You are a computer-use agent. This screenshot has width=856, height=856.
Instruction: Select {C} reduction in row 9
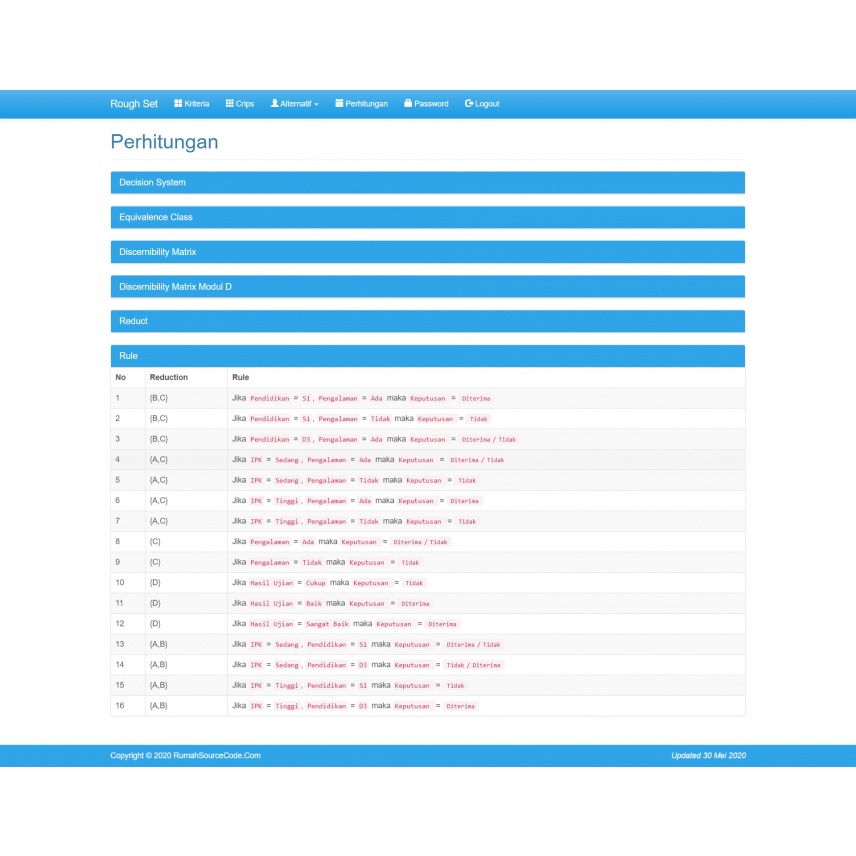pos(155,562)
